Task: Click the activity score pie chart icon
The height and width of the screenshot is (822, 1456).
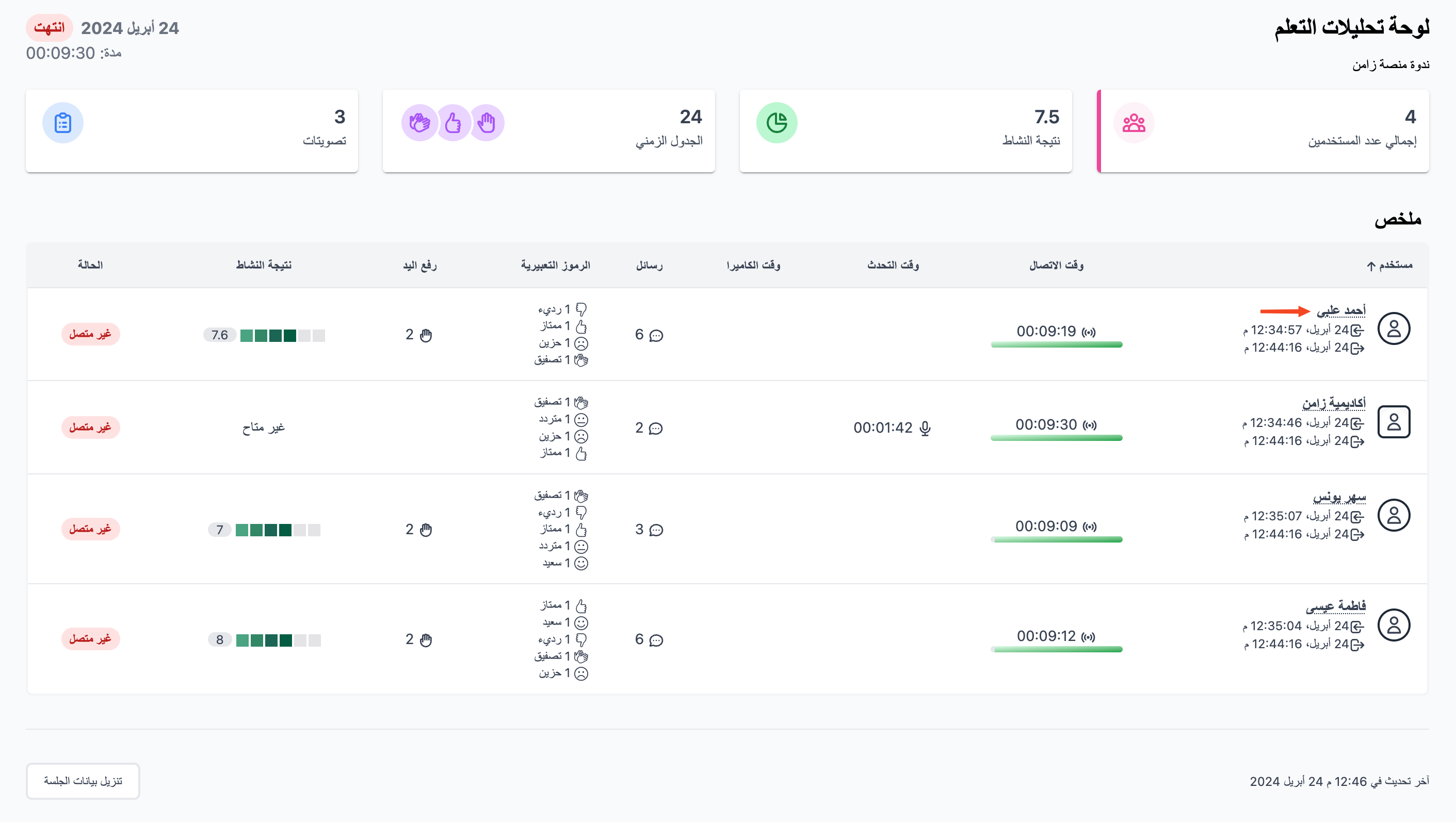Action: (x=776, y=123)
